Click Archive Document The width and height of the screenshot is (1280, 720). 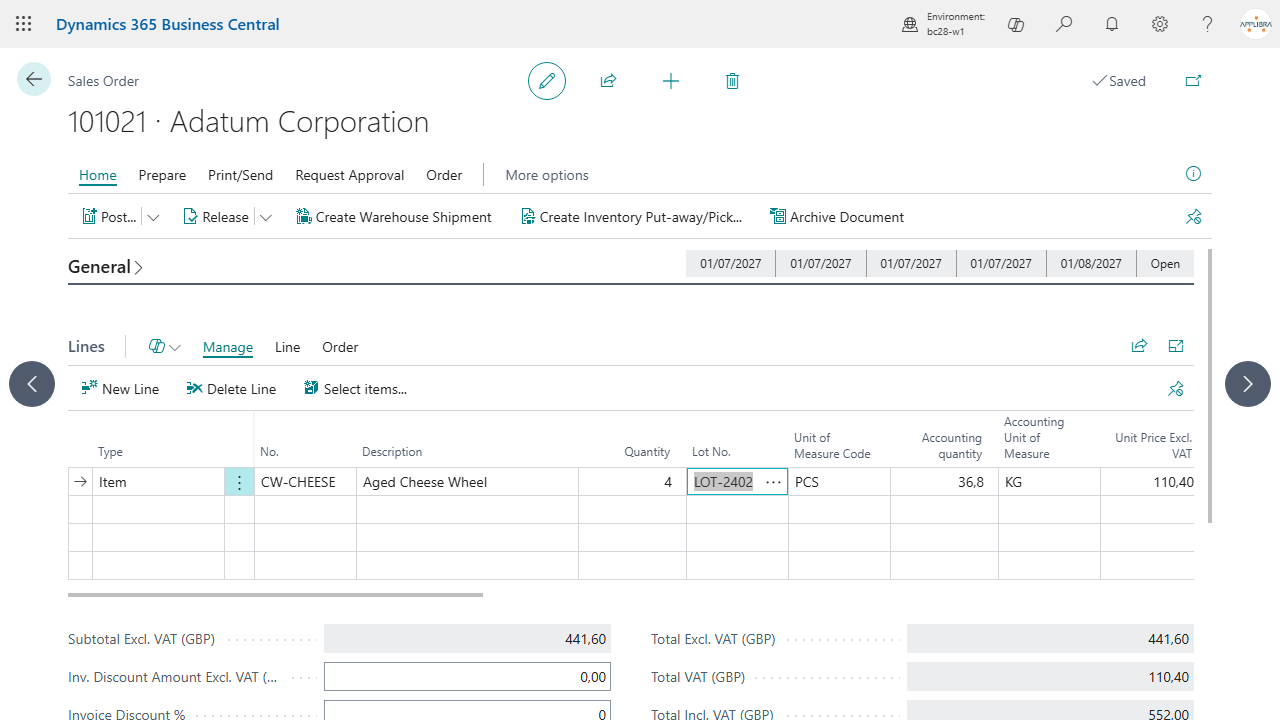point(837,217)
